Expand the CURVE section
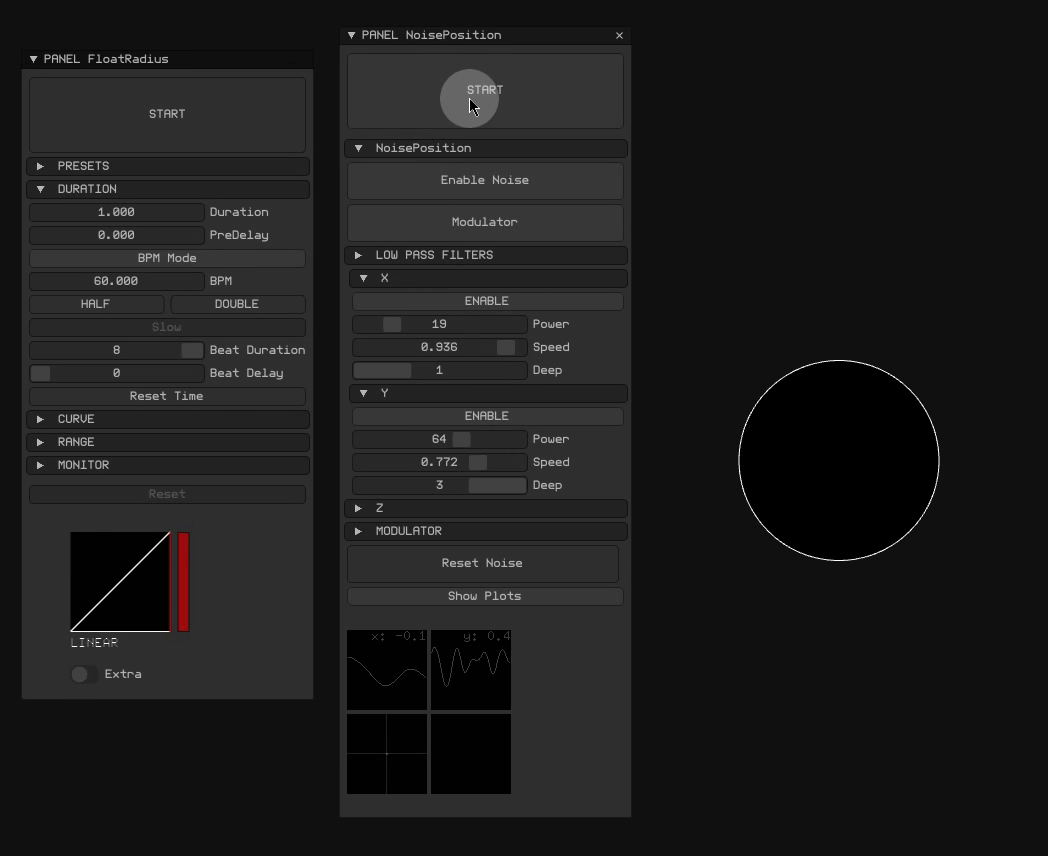Screen dimensions: 1048x856 (x=168, y=419)
